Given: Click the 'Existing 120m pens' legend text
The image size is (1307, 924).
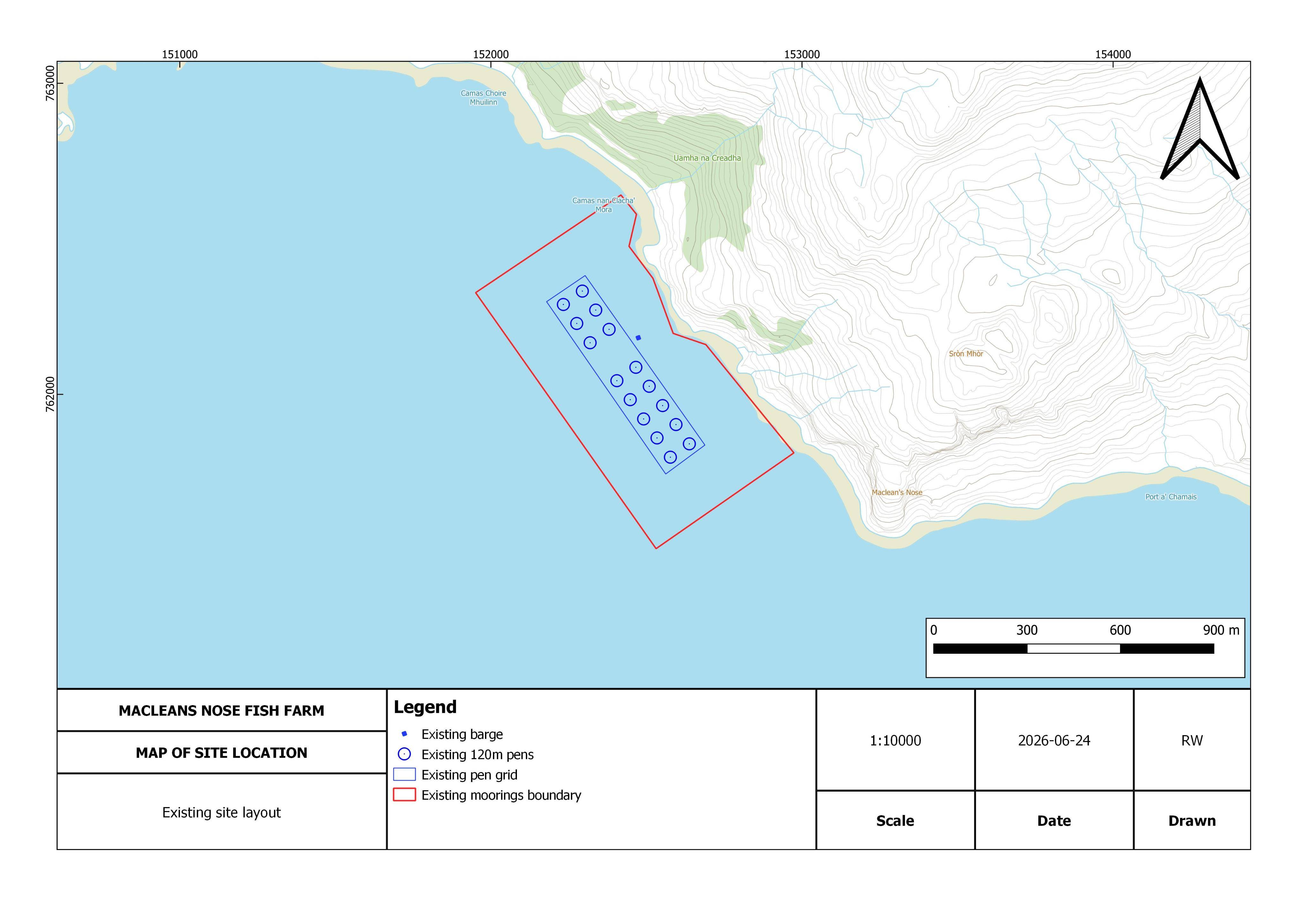Looking at the screenshot, I should (478, 754).
